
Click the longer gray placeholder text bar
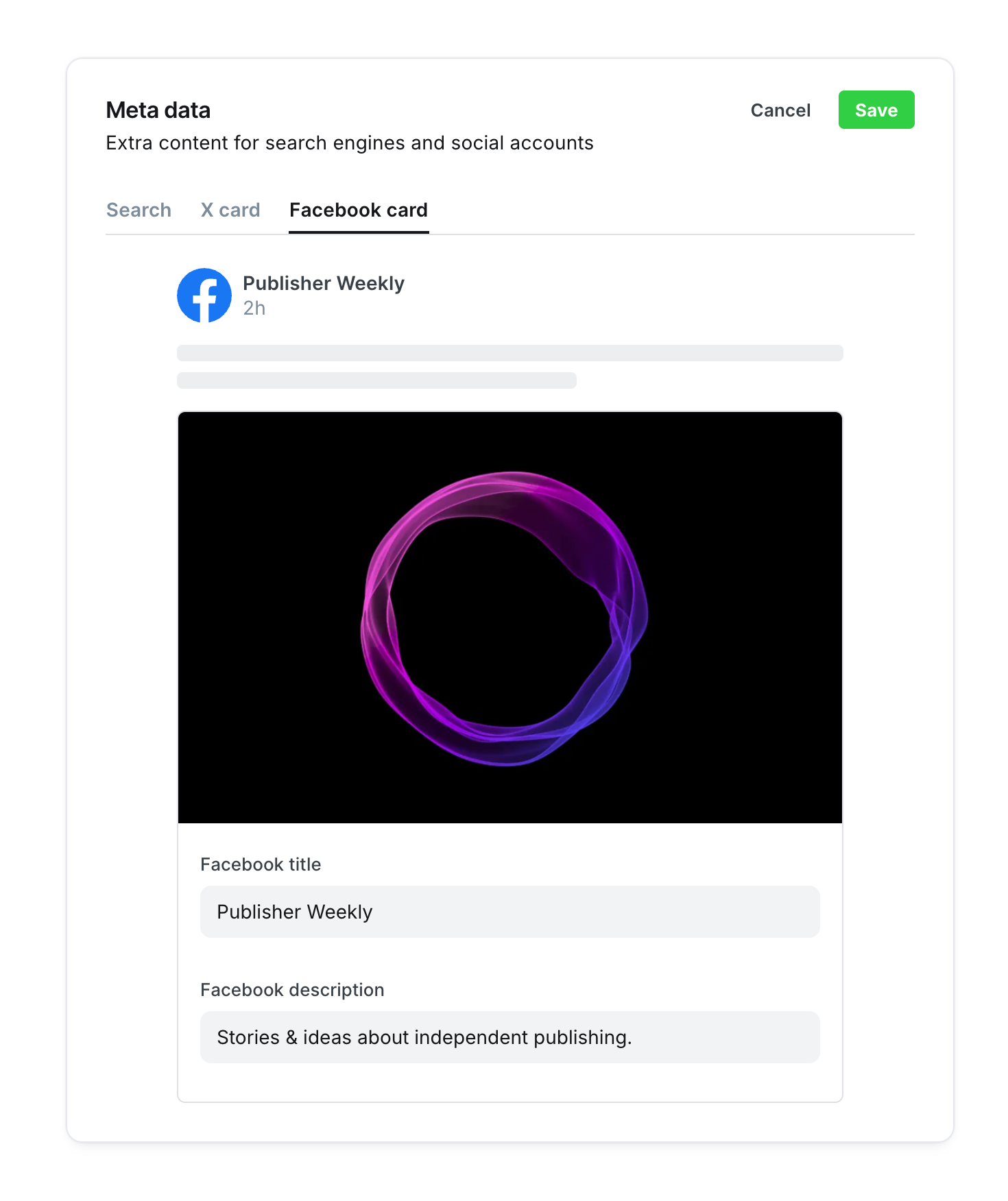510,353
